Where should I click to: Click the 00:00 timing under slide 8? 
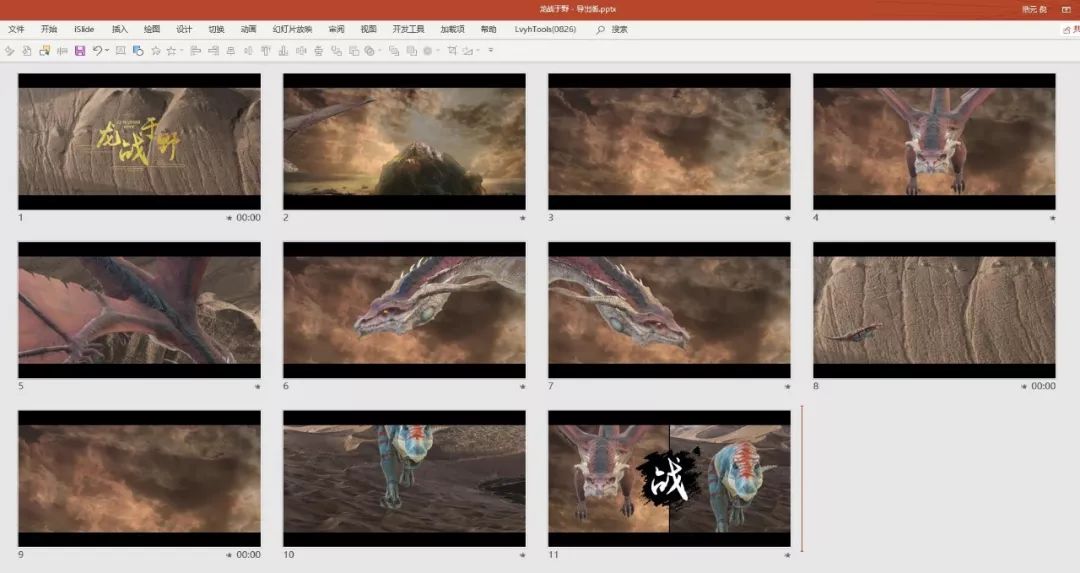(x=1043, y=386)
